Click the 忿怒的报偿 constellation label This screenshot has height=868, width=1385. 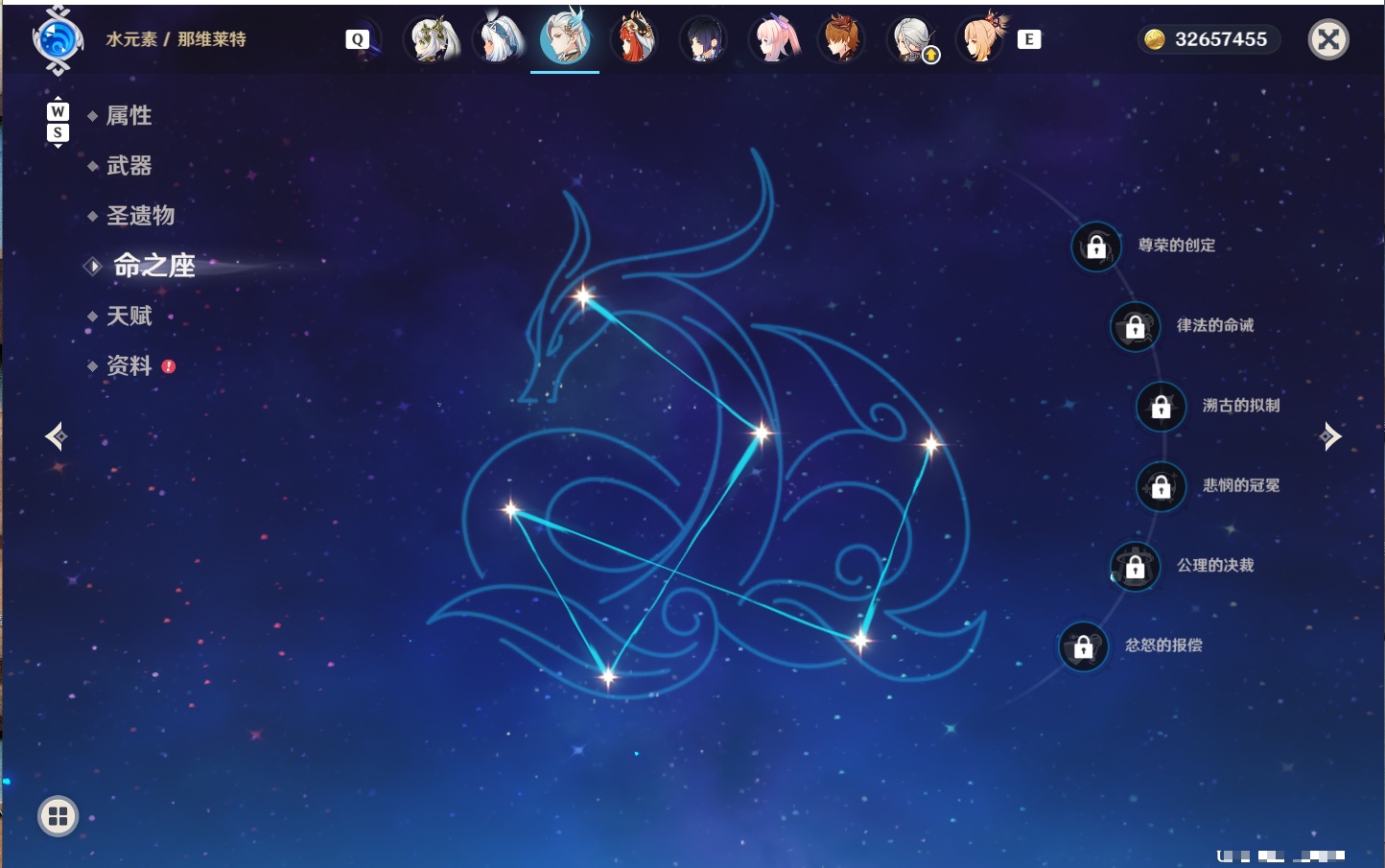coord(1163,645)
